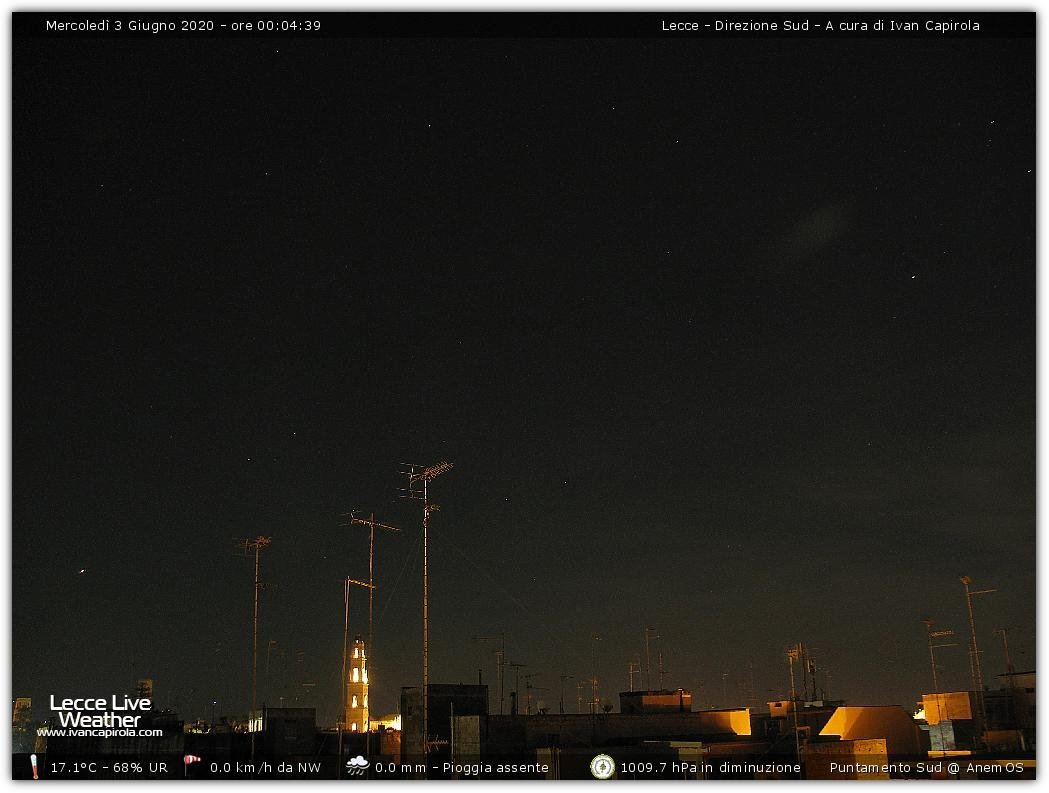Click the rainfall reading '0.0 mm - Pioggia assente'
The image size is (1049, 793).
pyautogui.click(x=462, y=768)
